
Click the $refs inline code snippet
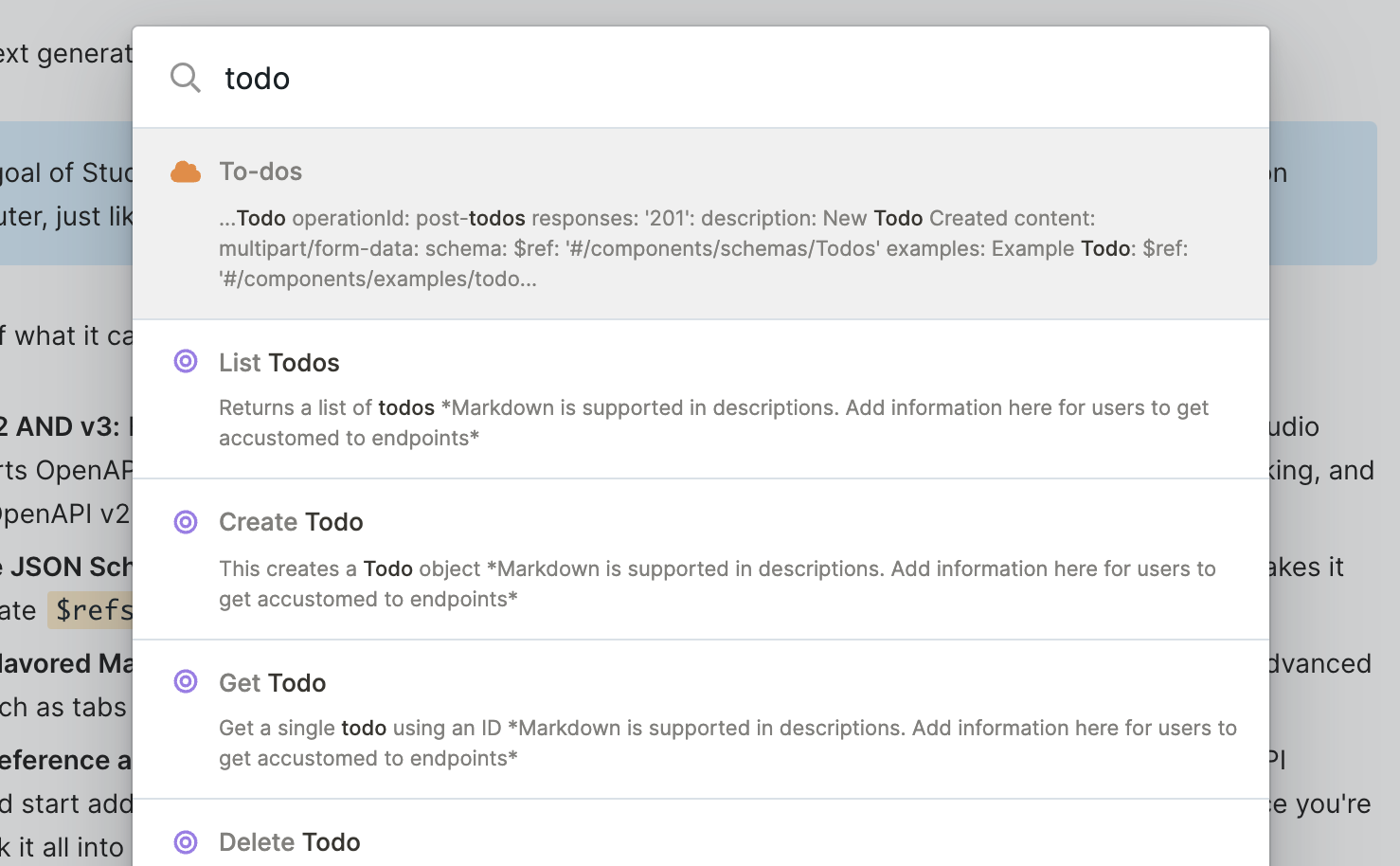pos(92,609)
